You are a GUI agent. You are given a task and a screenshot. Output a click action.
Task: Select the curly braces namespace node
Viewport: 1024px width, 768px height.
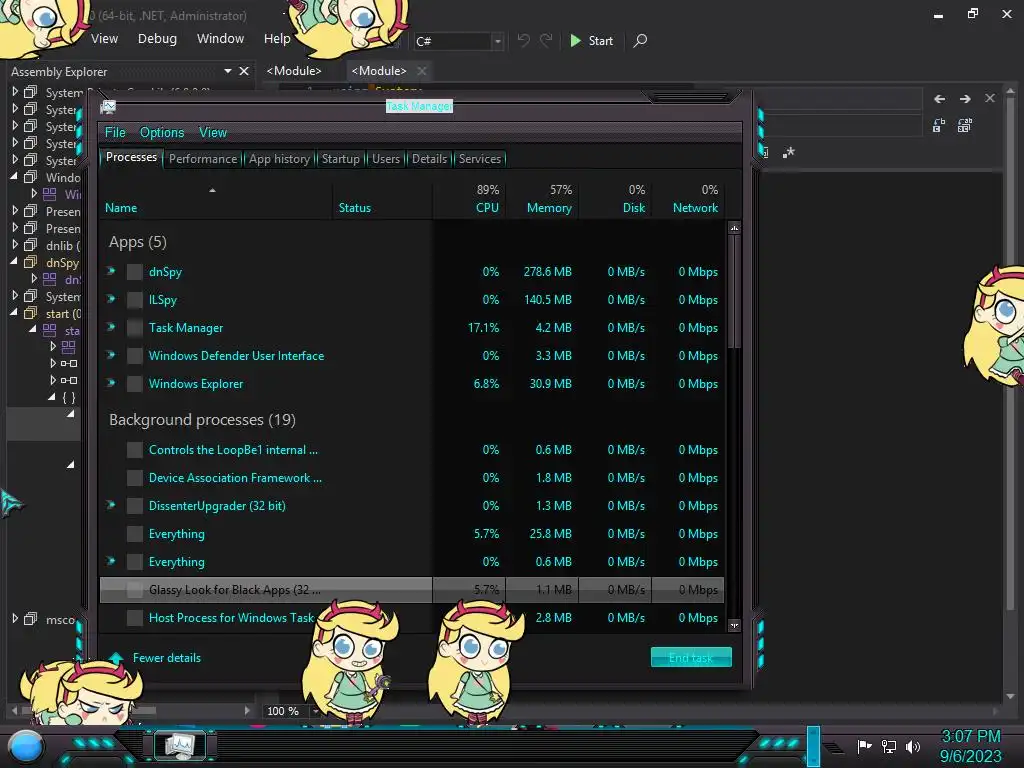point(69,397)
